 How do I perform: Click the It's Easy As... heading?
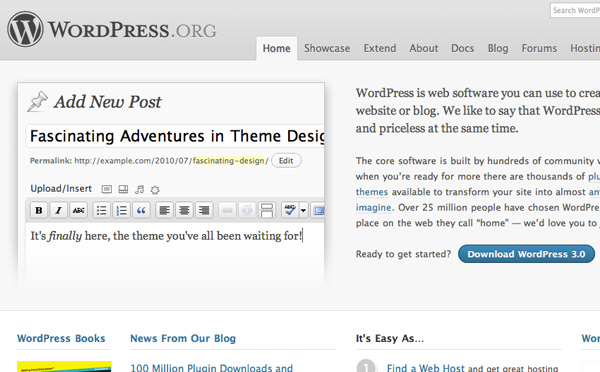(x=390, y=338)
